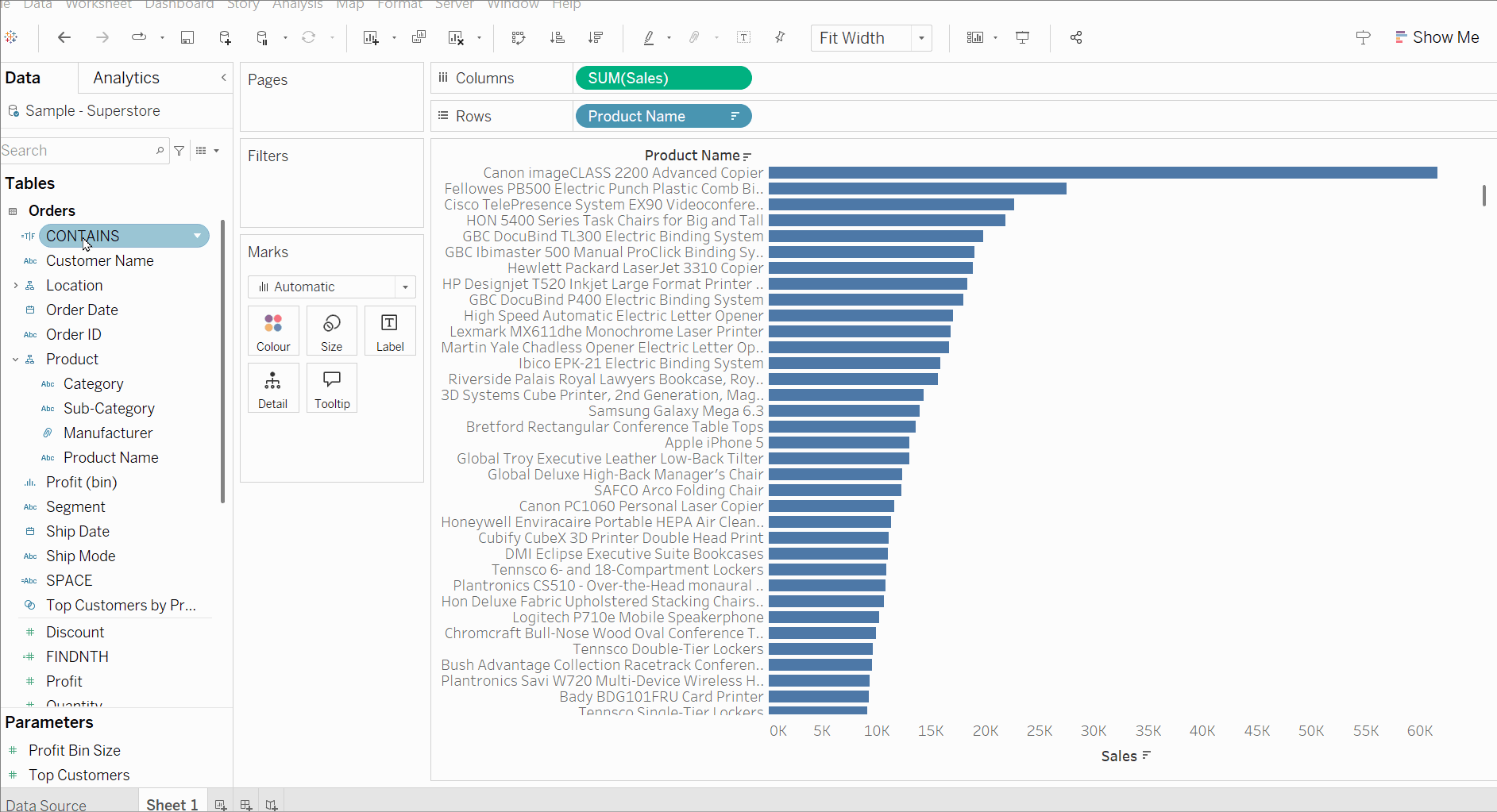Viewport: 1497px width, 812px height.
Task: Add a new dashboard tab icon
Action: coord(246,805)
